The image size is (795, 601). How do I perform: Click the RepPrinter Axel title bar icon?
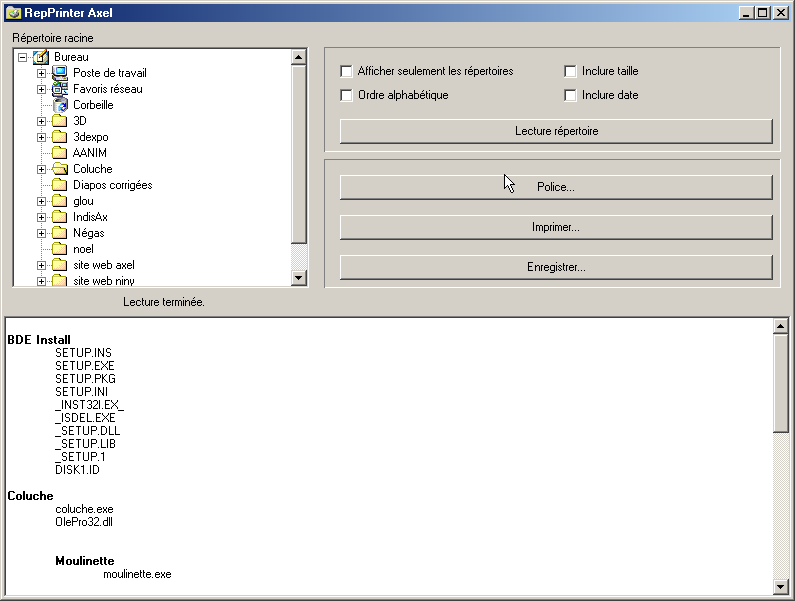tap(14, 13)
